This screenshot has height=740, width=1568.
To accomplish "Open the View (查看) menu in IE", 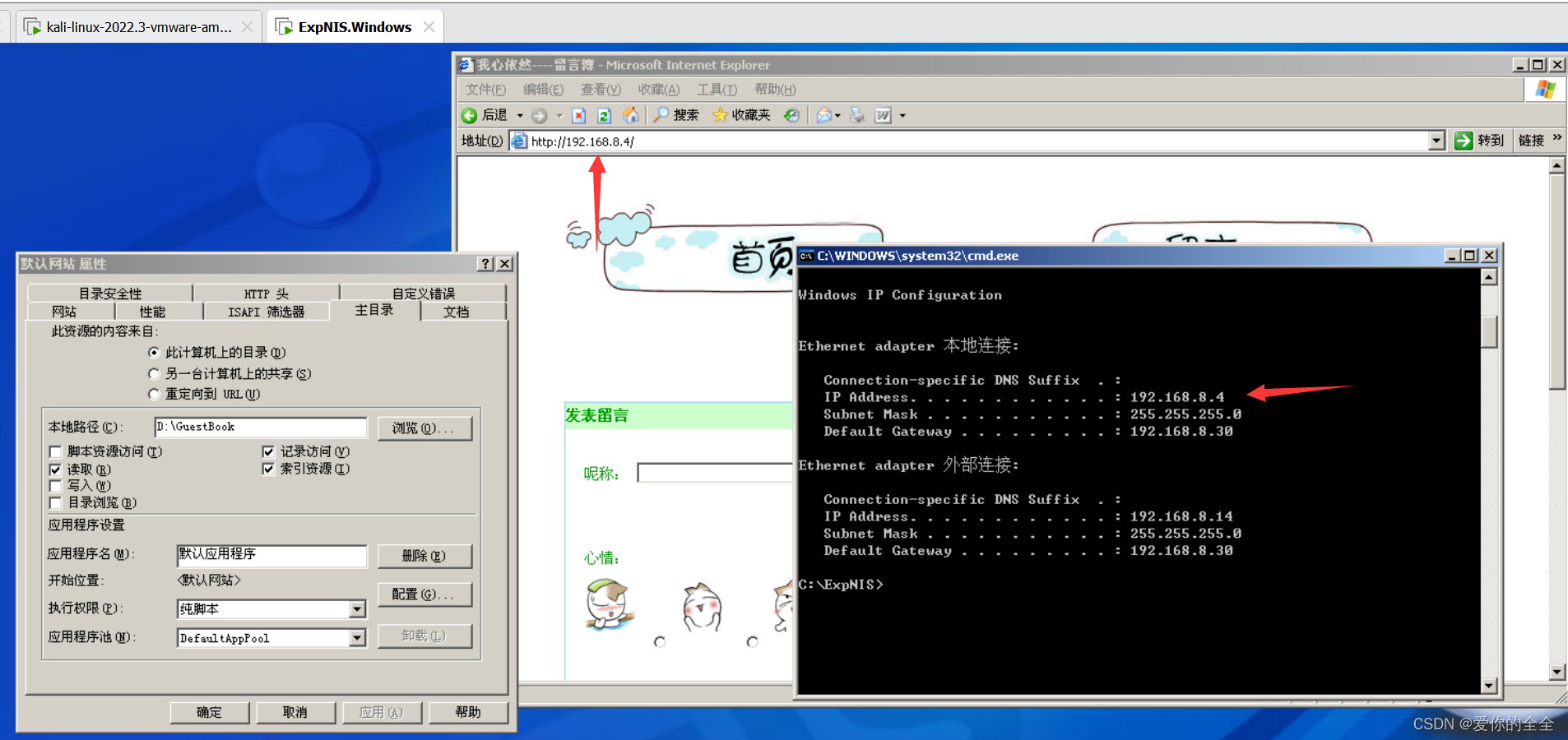I will click(x=601, y=90).
